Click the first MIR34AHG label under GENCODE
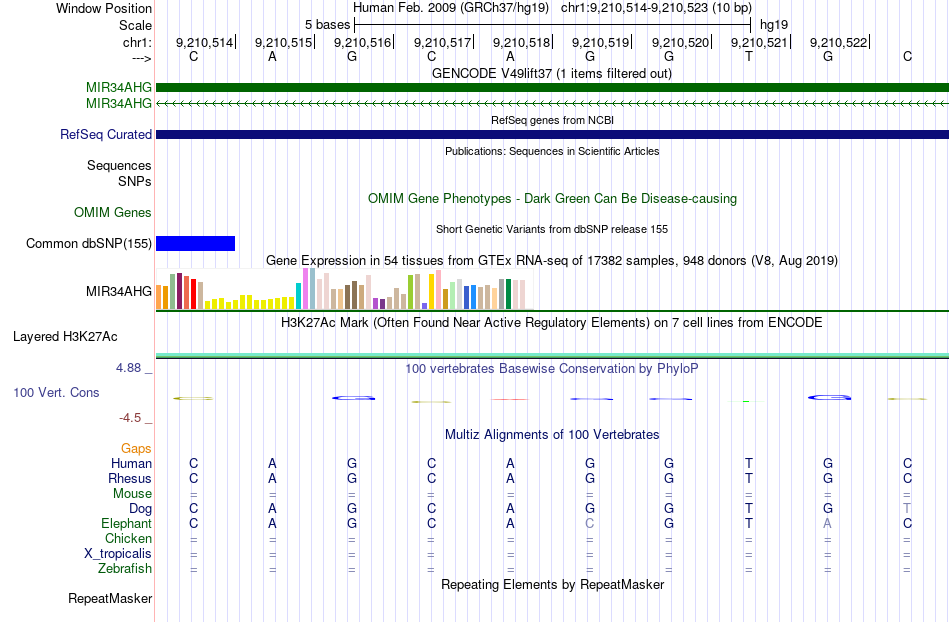 pos(119,88)
